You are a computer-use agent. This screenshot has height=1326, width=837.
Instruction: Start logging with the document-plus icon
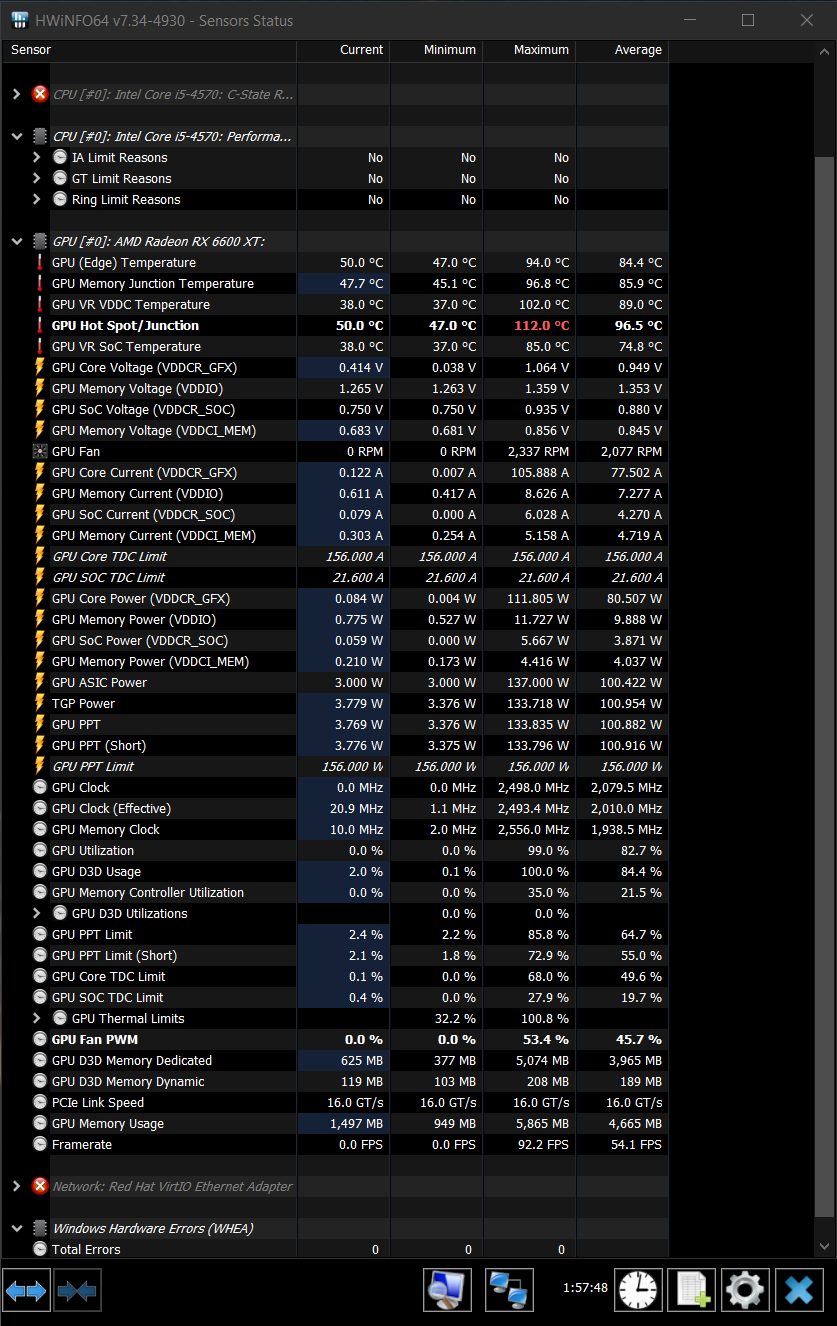pos(693,1291)
